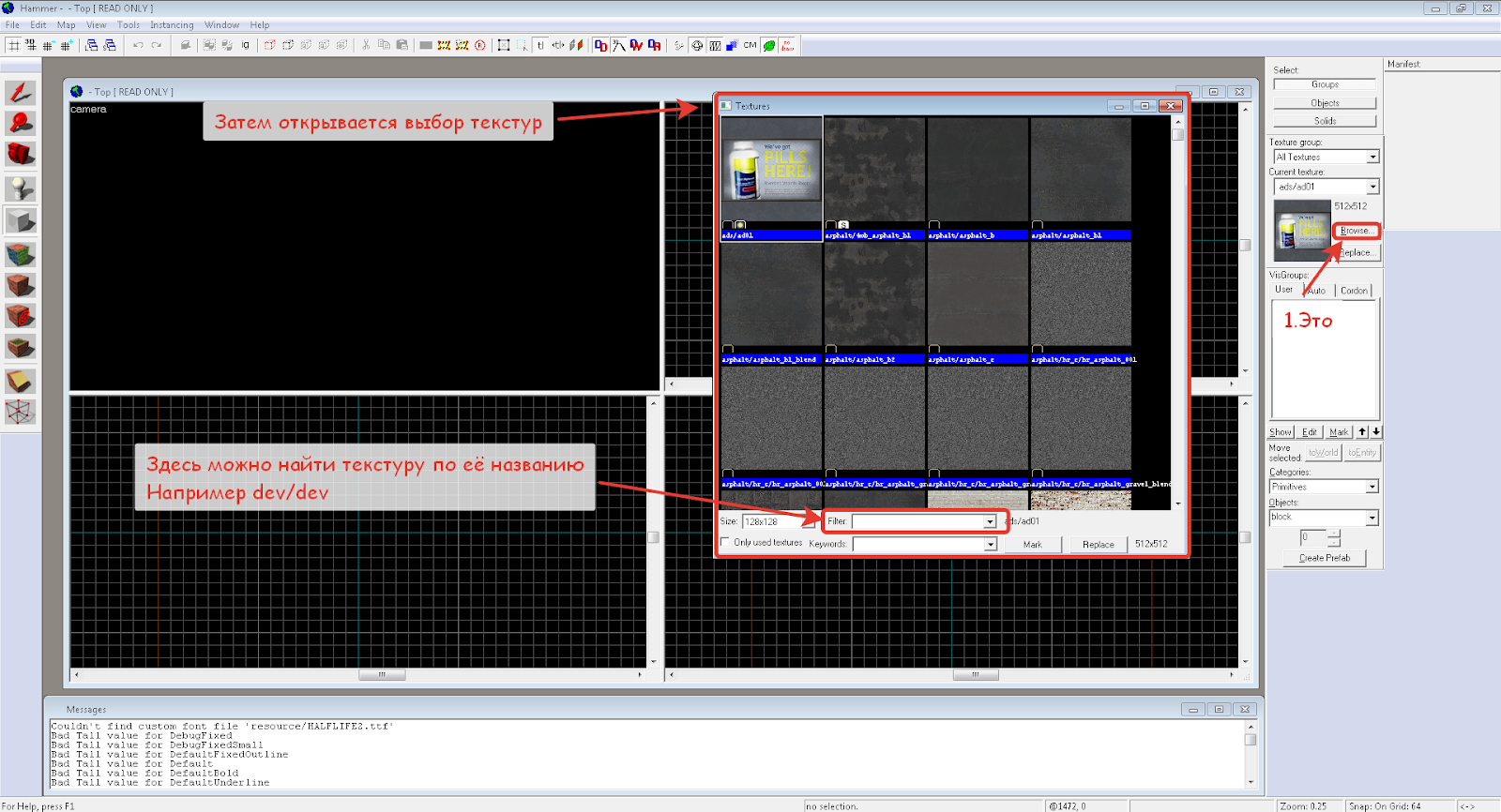The image size is (1501, 812).
Task: Toggle Selection box handles toolbar button
Action: tap(503, 45)
